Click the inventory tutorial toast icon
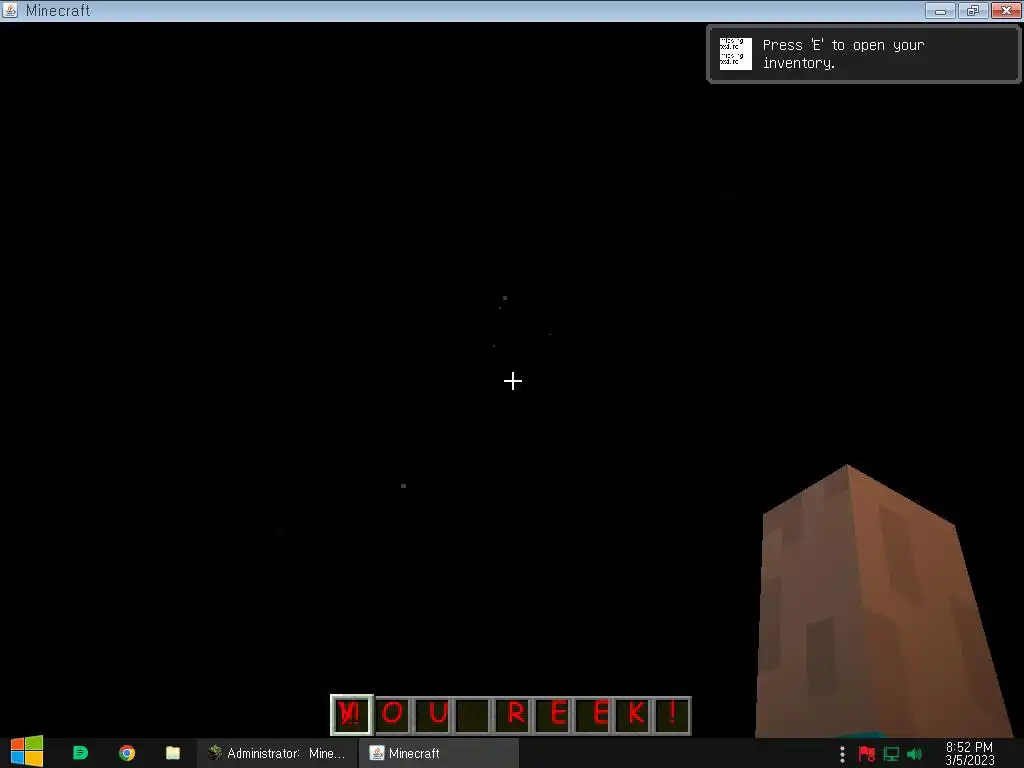This screenshot has width=1024, height=768. point(735,54)
